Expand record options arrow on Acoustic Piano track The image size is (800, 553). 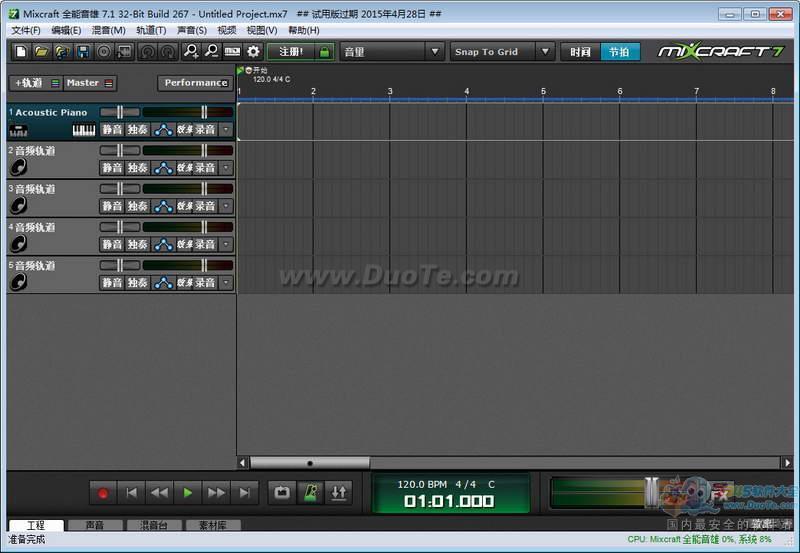226,130
